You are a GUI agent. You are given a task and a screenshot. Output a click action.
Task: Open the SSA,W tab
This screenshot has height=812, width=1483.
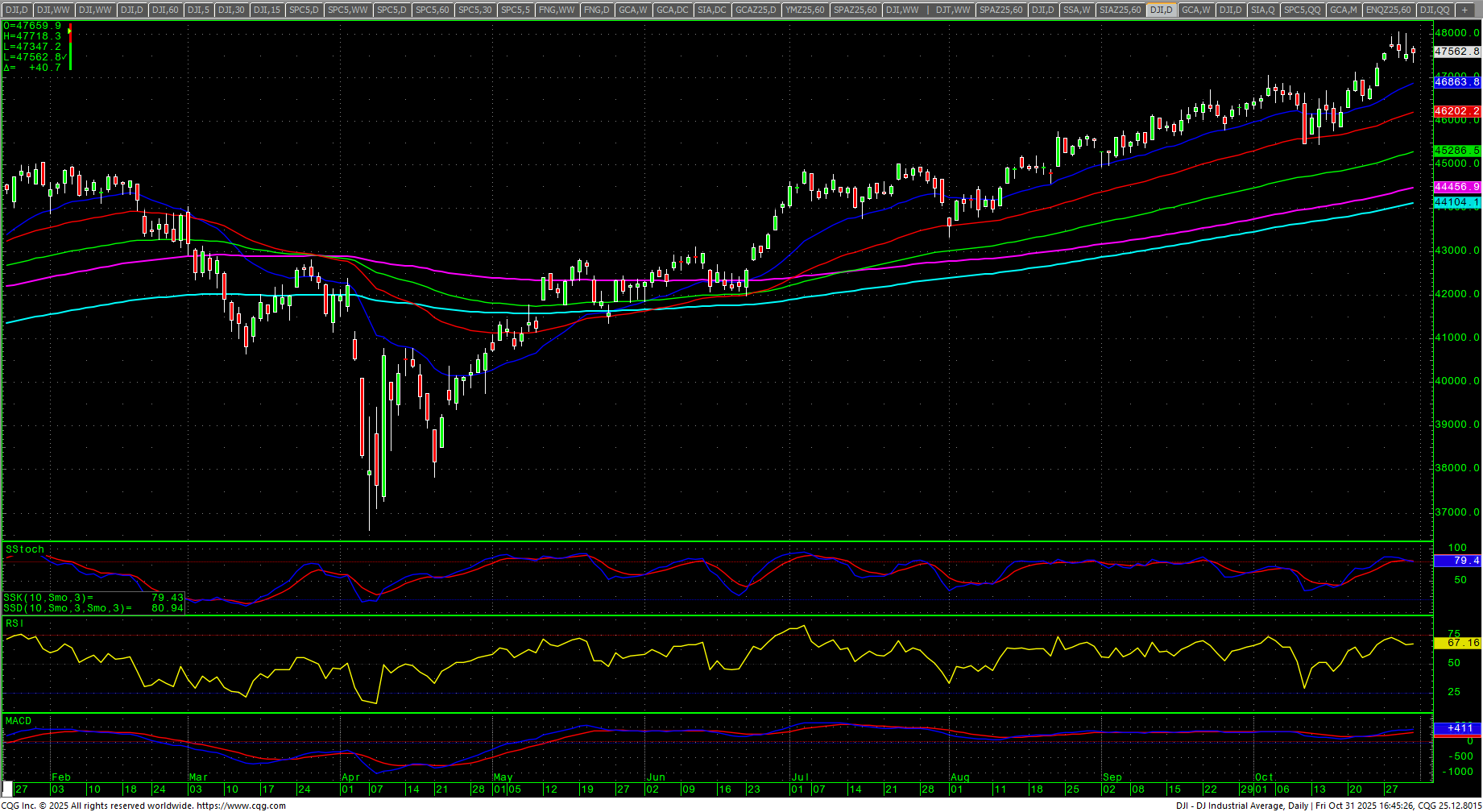pyautogui.click(x=1076, y=10)
